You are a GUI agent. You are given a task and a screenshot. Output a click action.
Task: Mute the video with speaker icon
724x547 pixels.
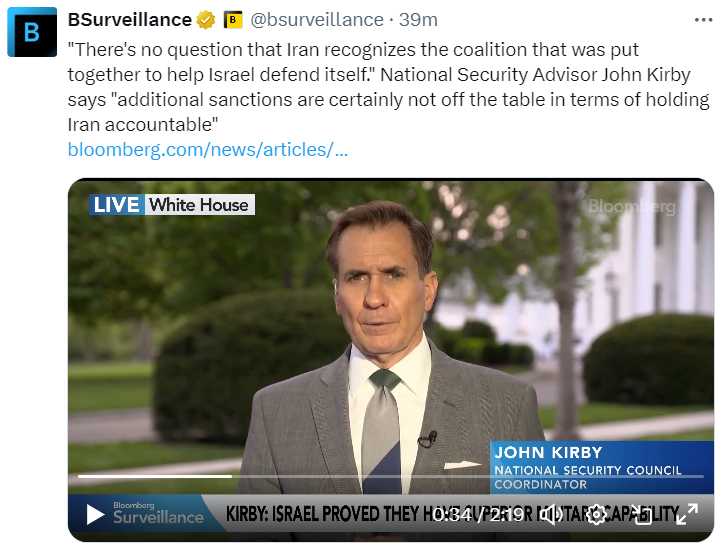553,514
